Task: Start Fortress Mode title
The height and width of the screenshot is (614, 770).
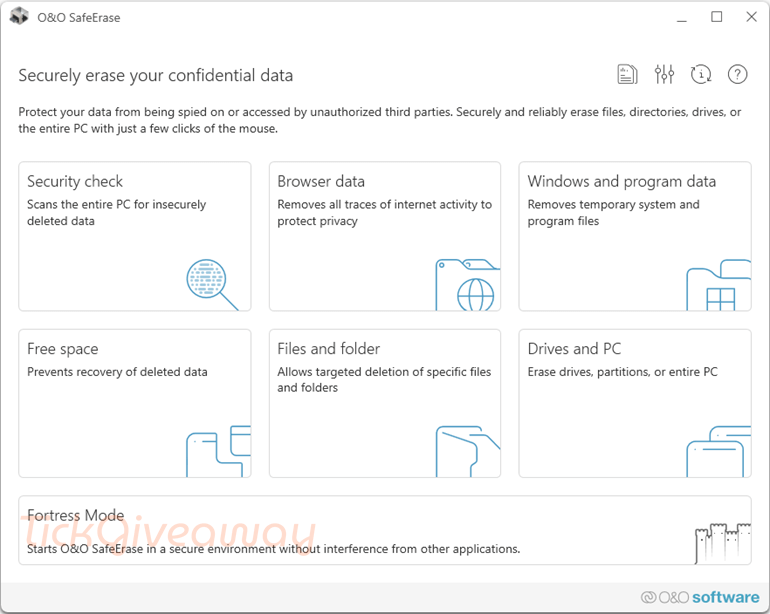Action: (x=76, y=515)
